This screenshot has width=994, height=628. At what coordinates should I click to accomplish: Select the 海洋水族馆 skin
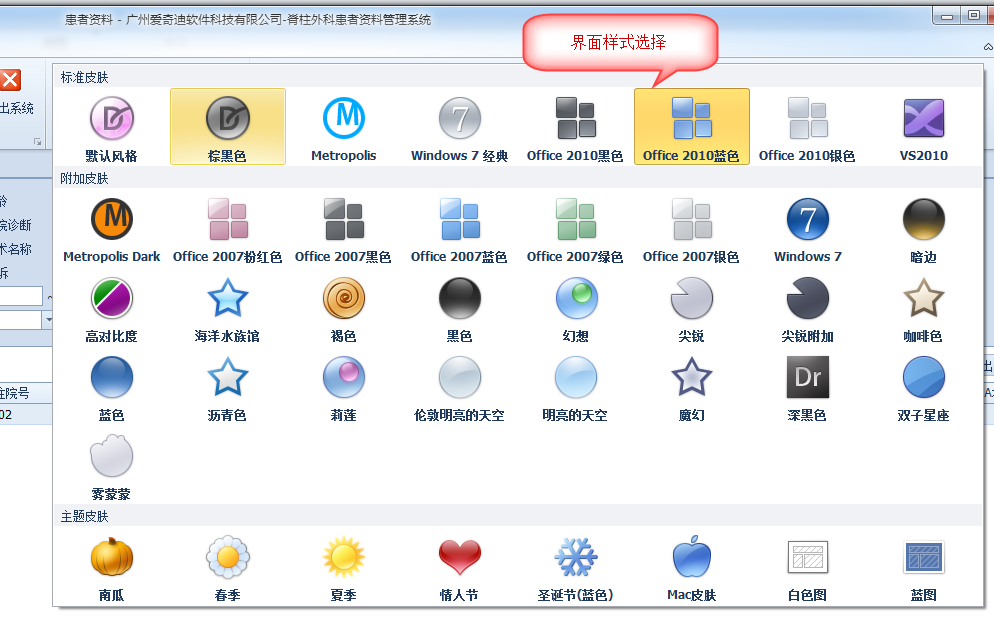coord(228,309)
